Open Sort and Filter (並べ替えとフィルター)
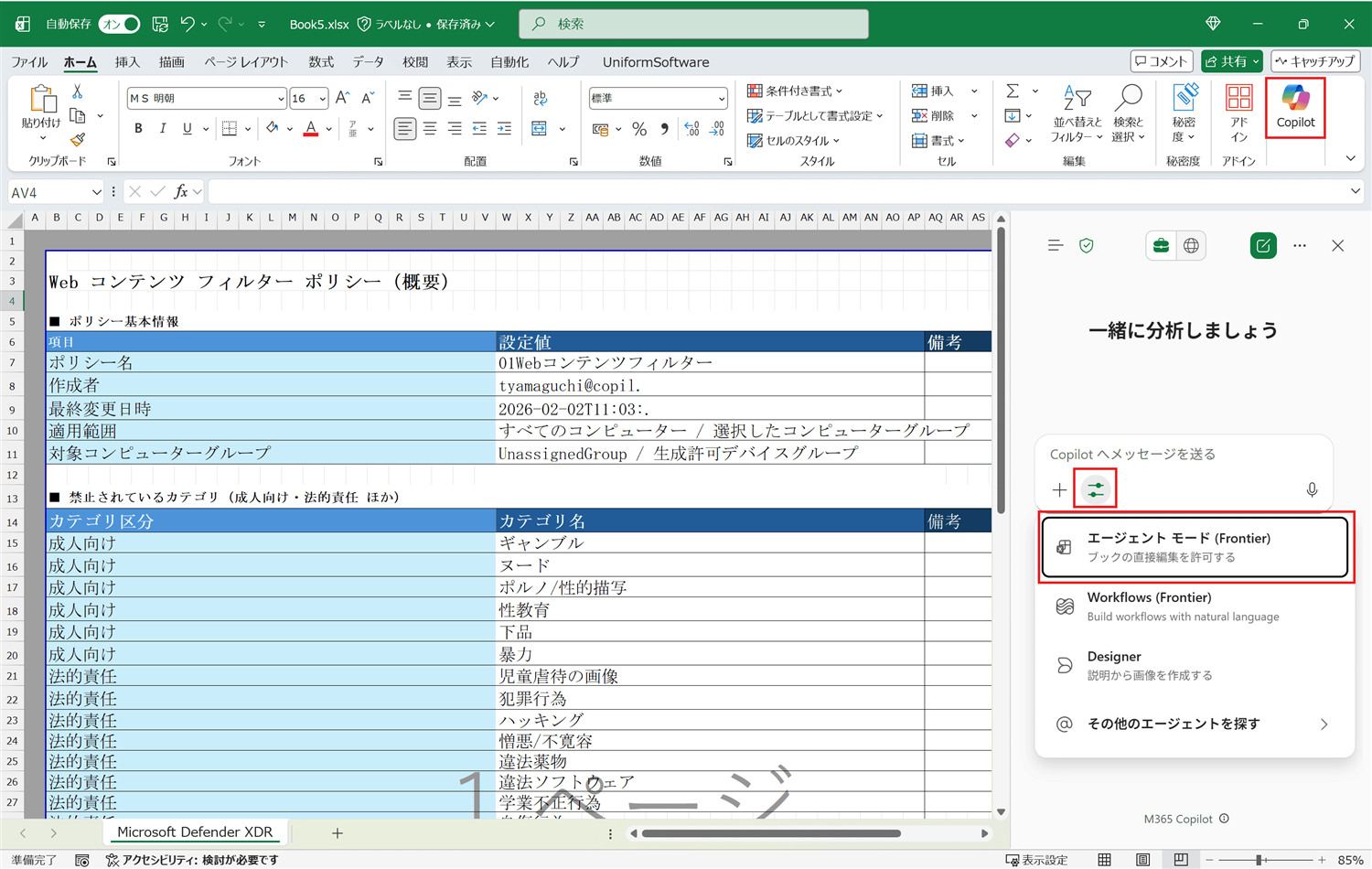The image size is (1372, 869). 1077,113
